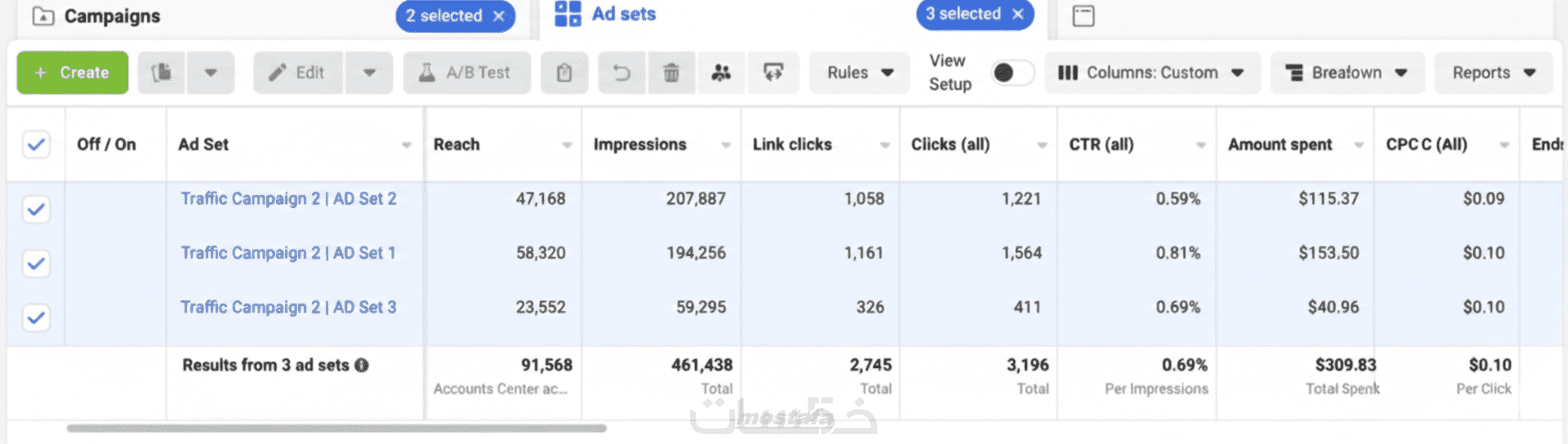The height and width of the screenshot is (444, 1568).
Task: Expand the Columns: Custom dropdown
Action: (x=1151, y=73)
